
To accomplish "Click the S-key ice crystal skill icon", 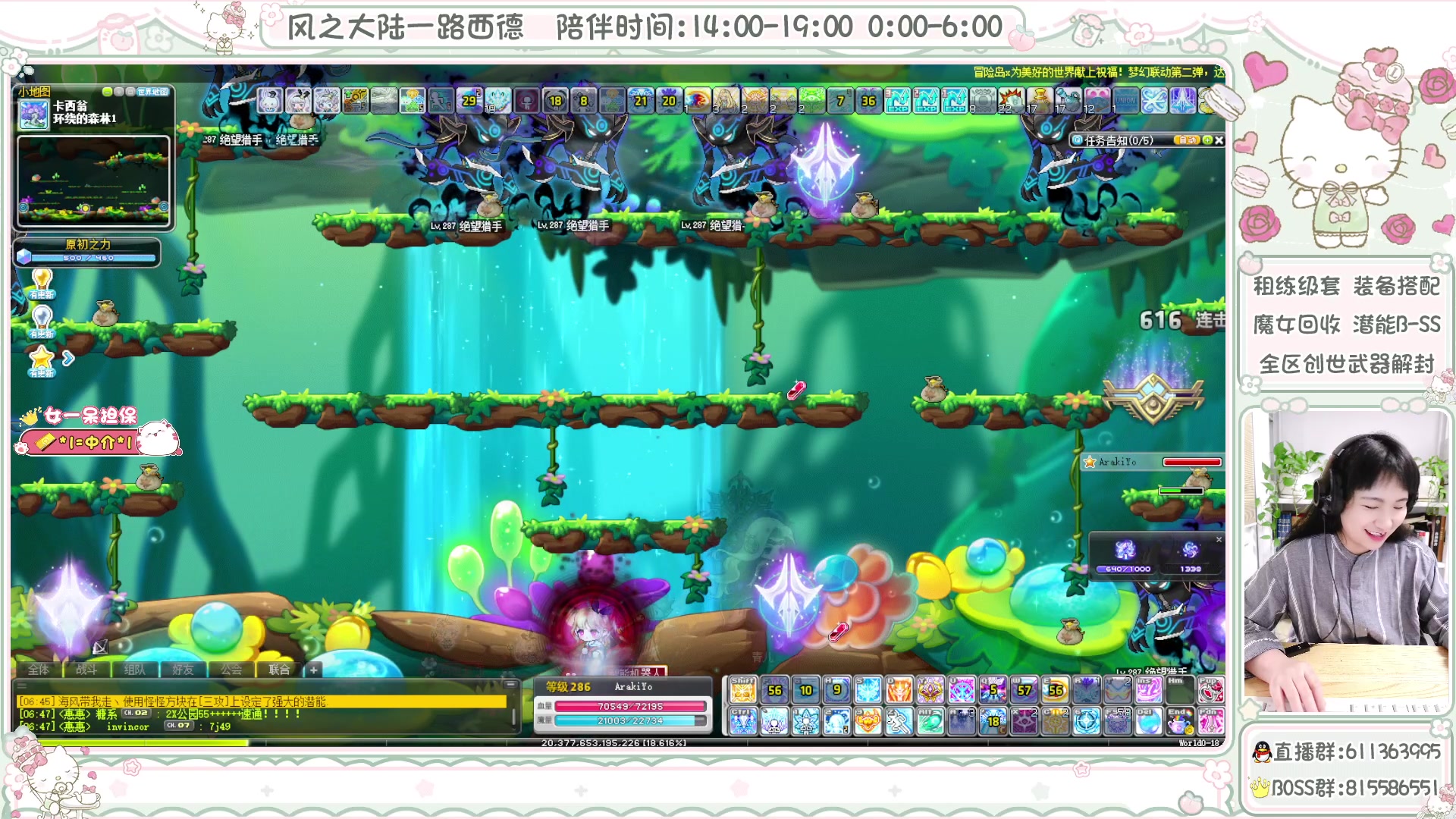I will (x=868, y=690).
